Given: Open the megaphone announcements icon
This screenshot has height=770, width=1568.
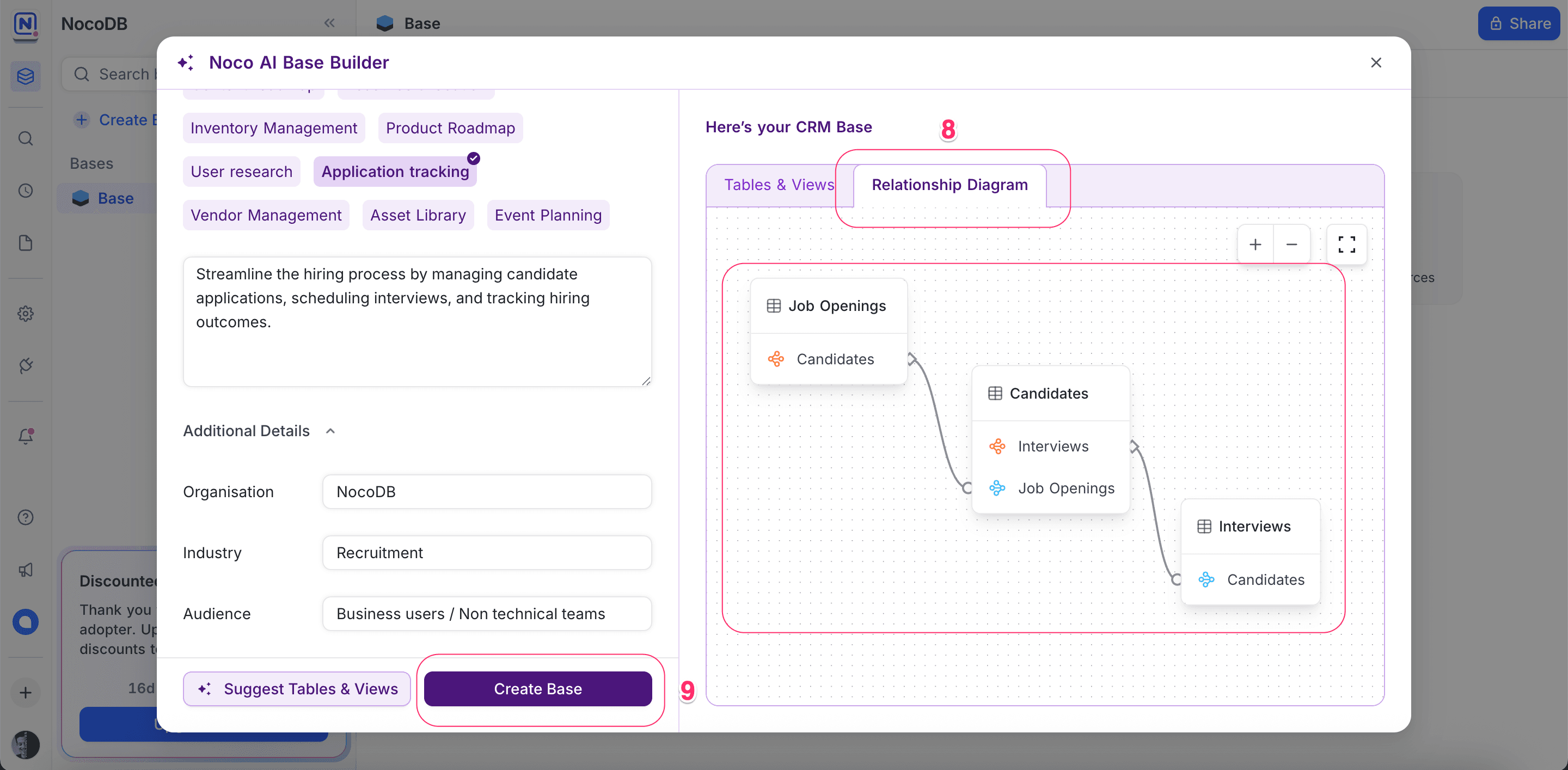Looking at the screenshot, I should [x=26, y=570].
